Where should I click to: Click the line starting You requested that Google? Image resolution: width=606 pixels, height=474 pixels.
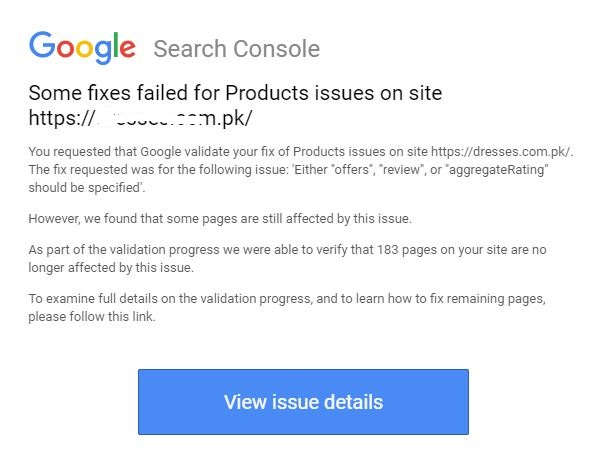tap(200, 151)
